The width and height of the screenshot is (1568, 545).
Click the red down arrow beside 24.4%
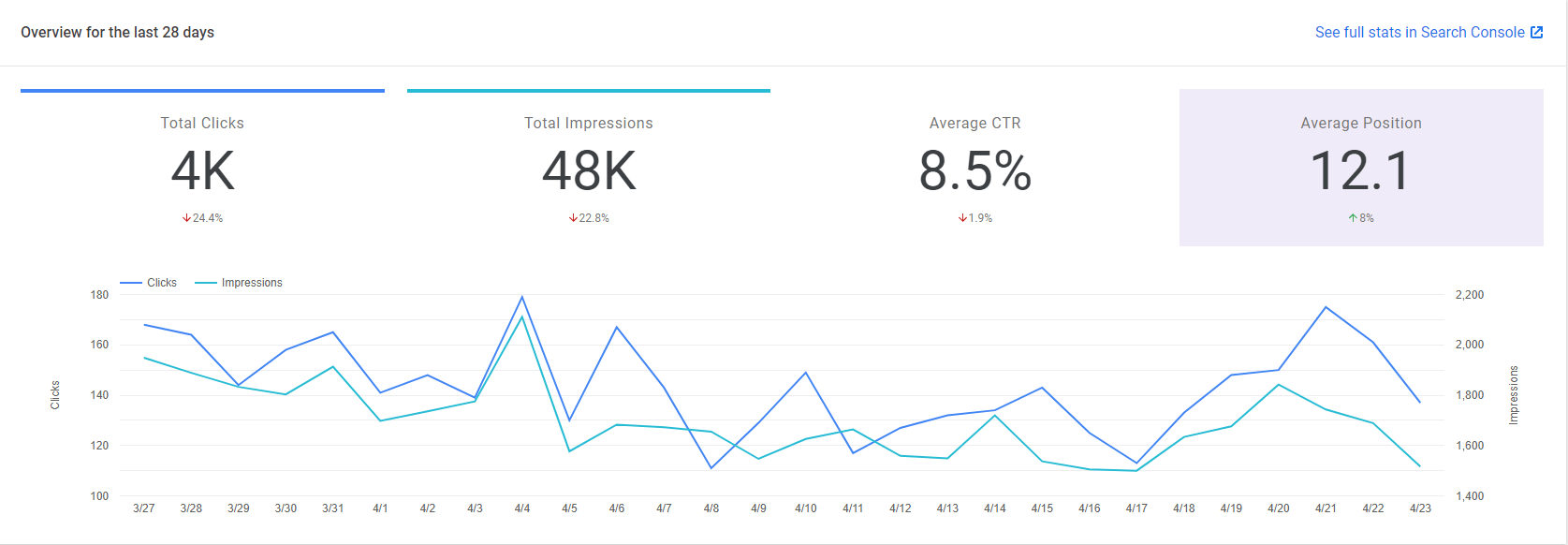pos(186,218)
